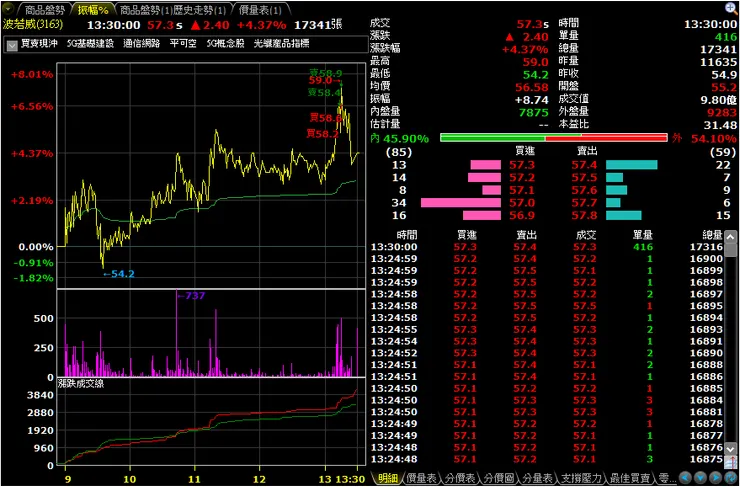Click the 總量 column header in tick list
The height and width of the screenshot is (487, 740).
(x=712, y=235)
